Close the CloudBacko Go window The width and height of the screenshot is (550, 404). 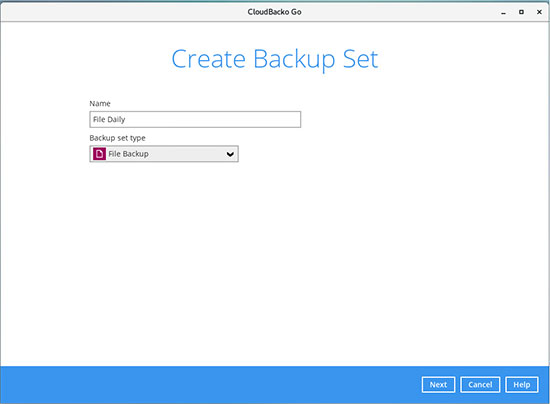539,12
